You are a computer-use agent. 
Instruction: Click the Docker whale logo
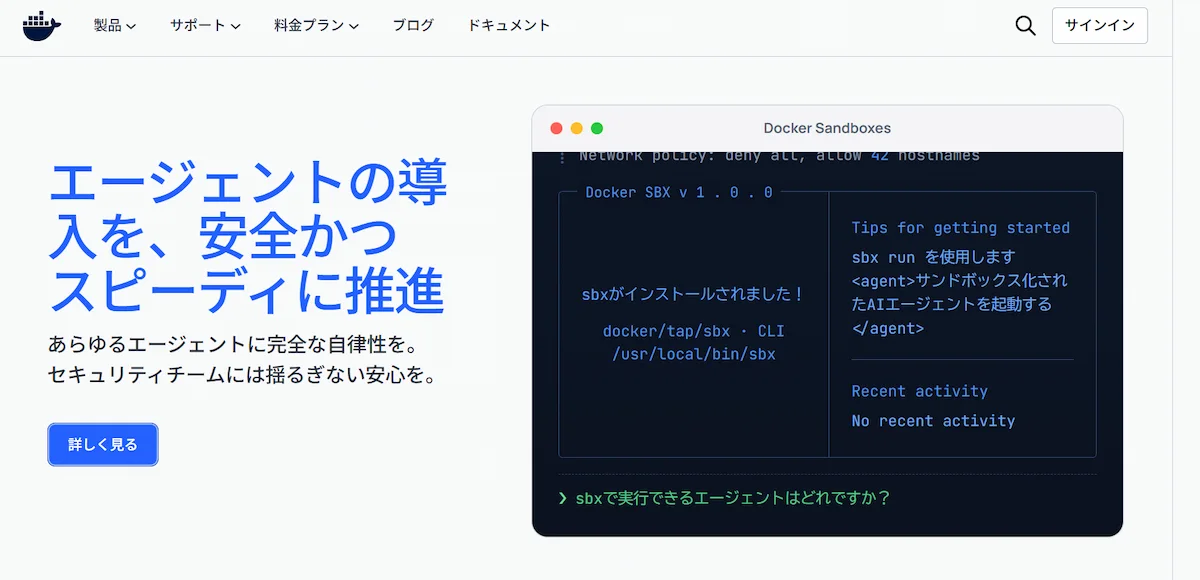[x=42, y=26]
